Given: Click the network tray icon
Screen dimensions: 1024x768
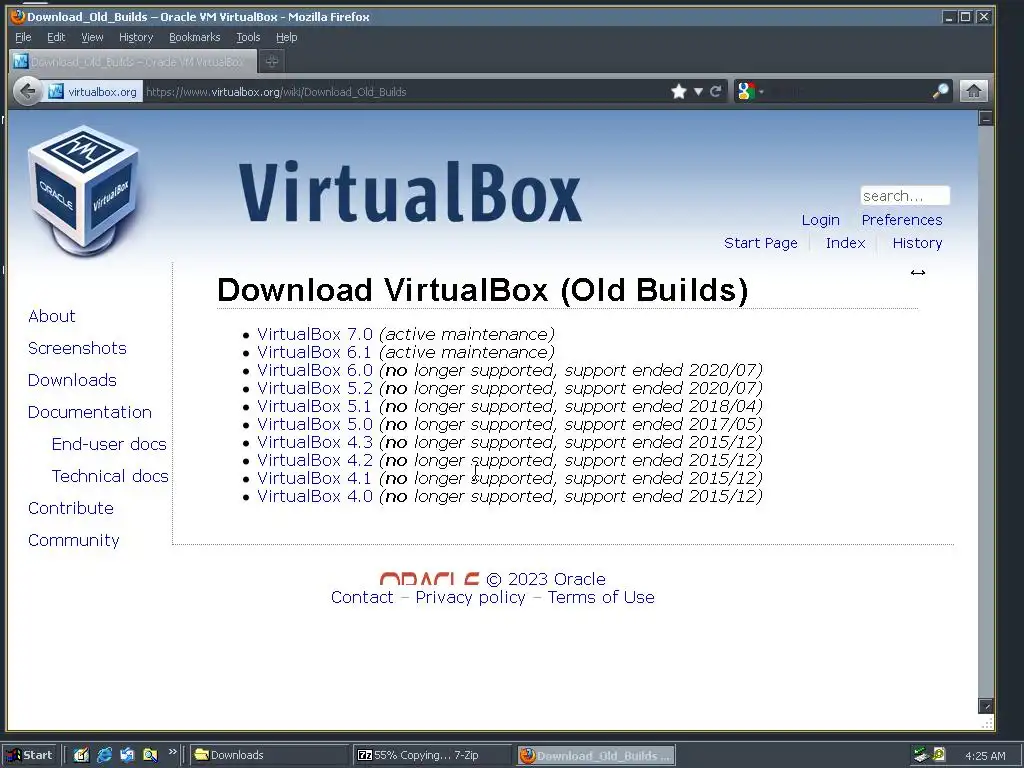Looking at the screenshot, I should pos(921,755).
